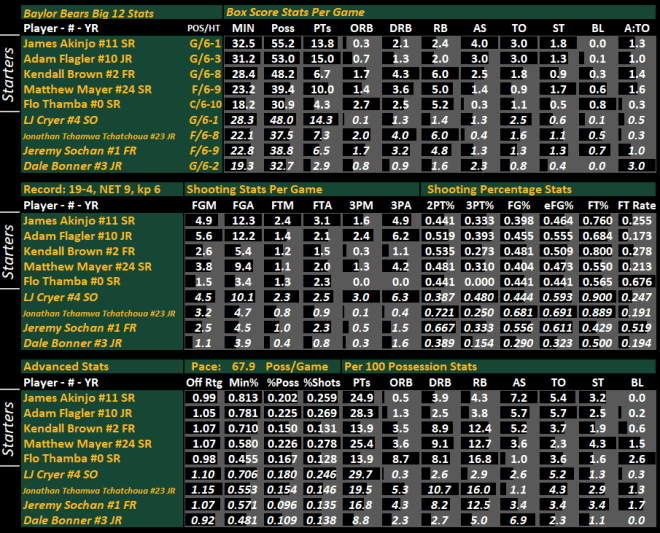
Task: Click LJ Cryer's PTs value 14.3
Action: coord(322,120)
